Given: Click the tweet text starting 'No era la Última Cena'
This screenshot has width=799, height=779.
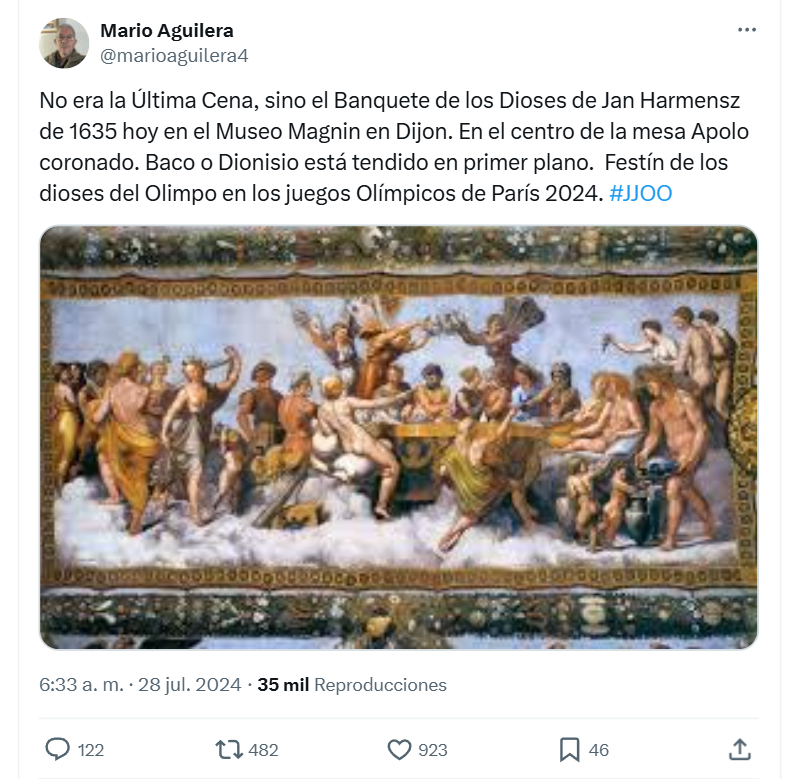Looking at the screenshot, I should 393,147.
